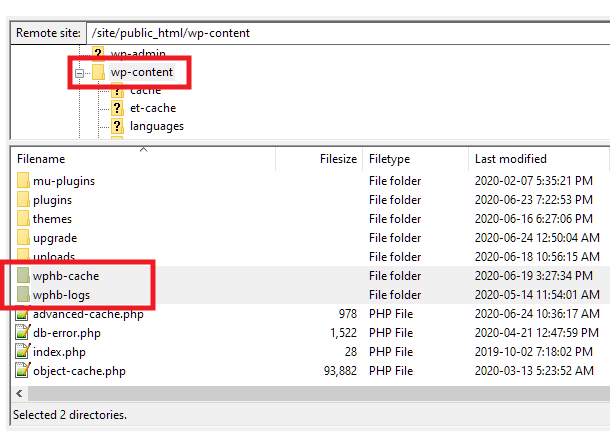Click the Remote site label
This screenshot has height=445, width=610.
click(48, 33)
